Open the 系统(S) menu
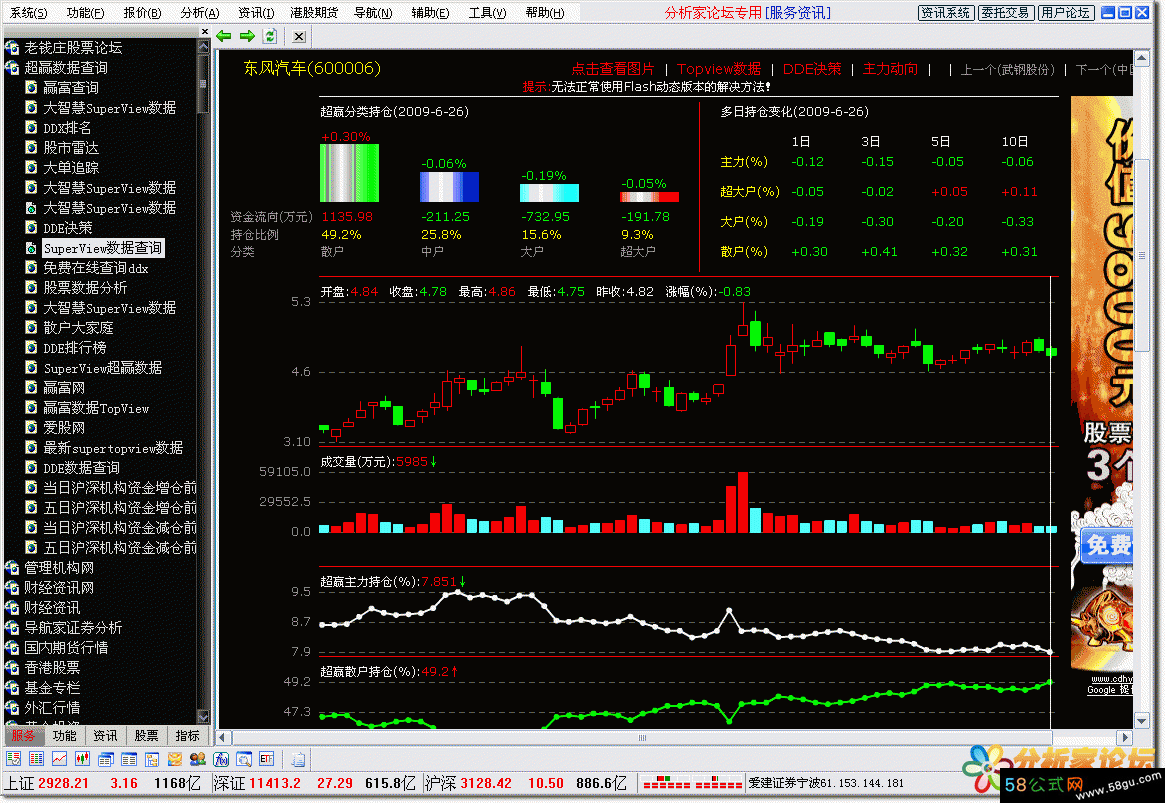 pyautogui.click(x=28, y=13)
